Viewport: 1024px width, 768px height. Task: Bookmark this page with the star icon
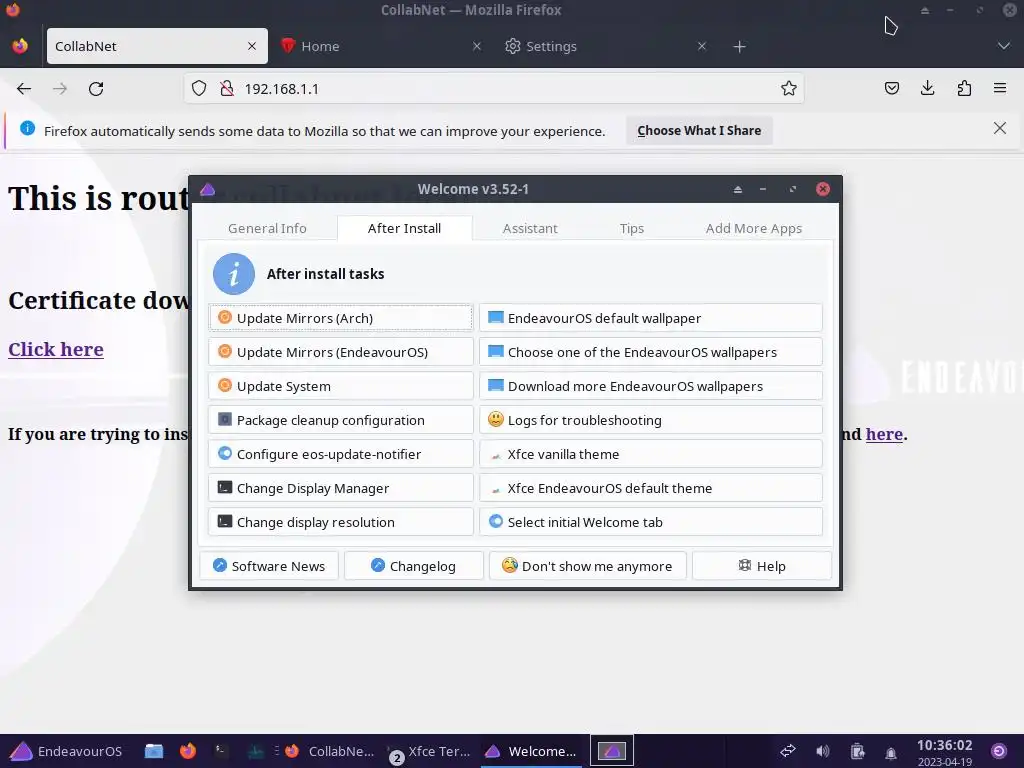pos(788,89)
